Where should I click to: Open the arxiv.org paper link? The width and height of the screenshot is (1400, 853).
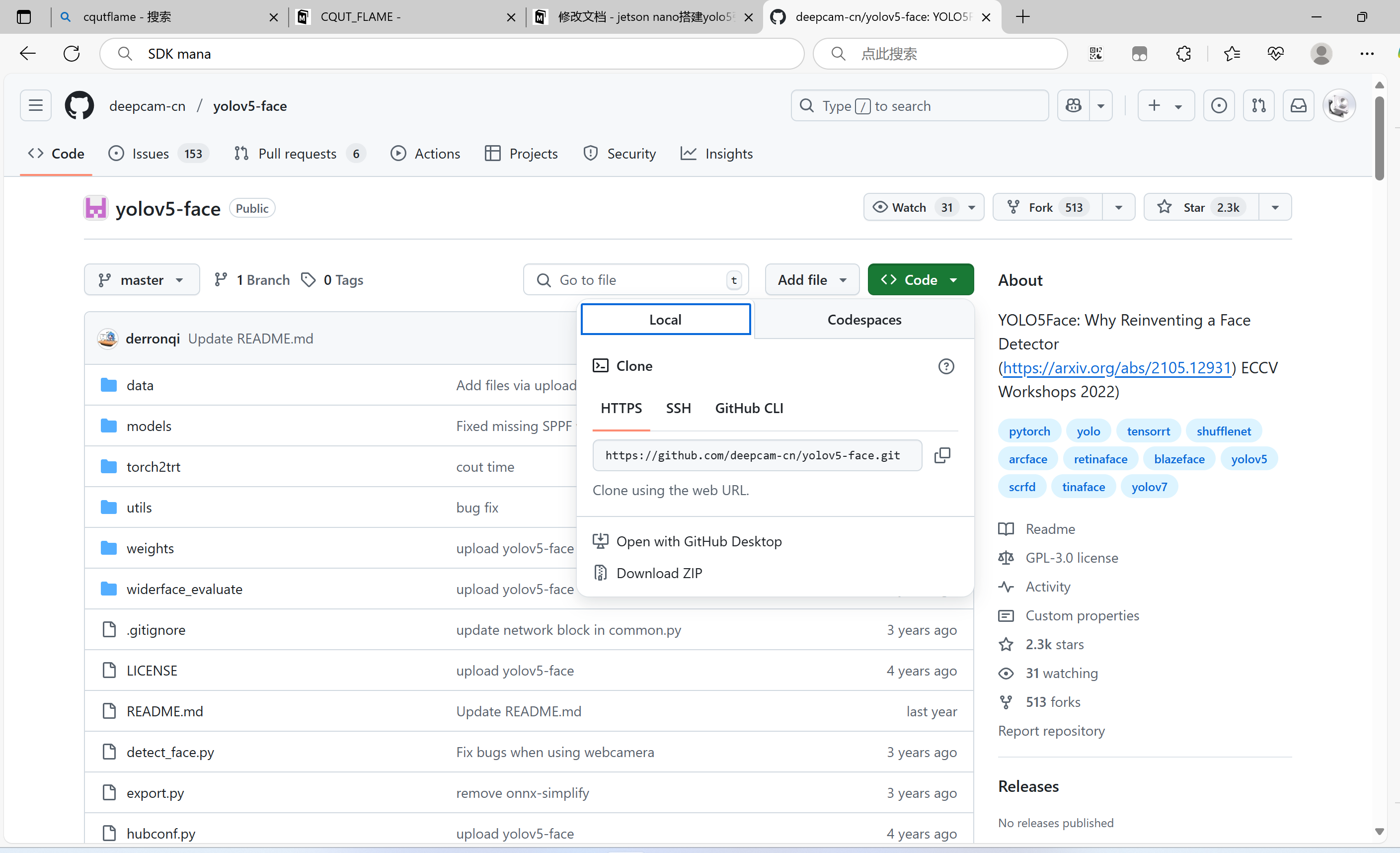[x=1116, y=367]
